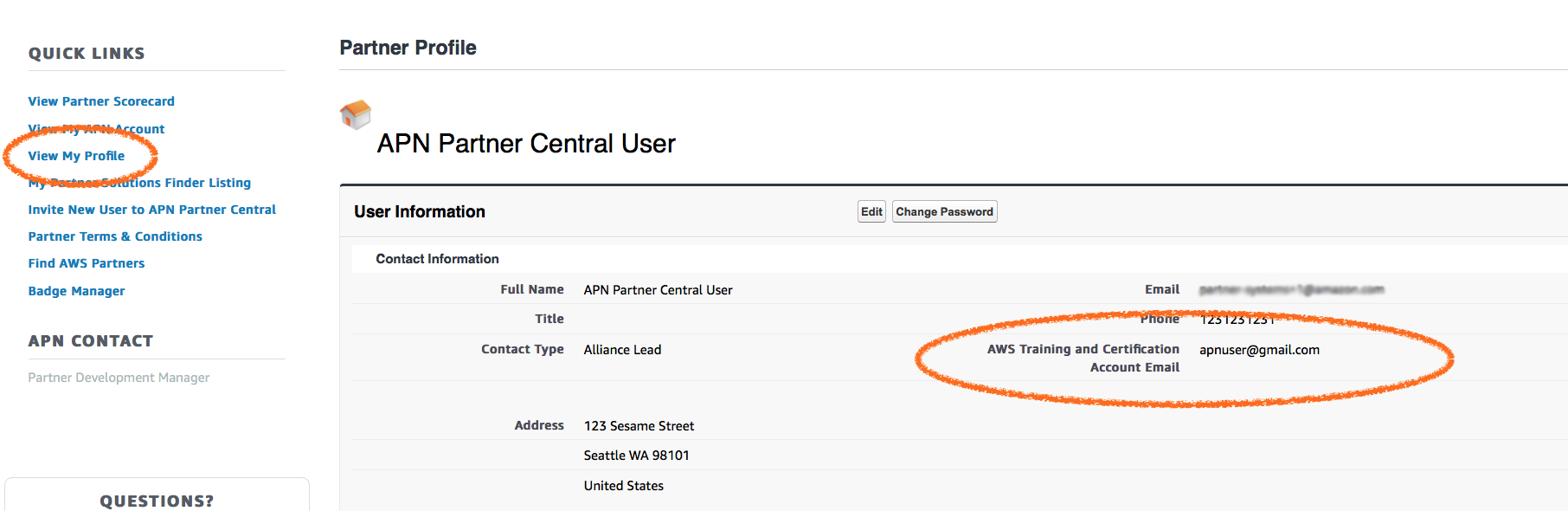The width and height of the screenshot is (1568, 511).
Task: Click the Title field label
Action: 549,319
